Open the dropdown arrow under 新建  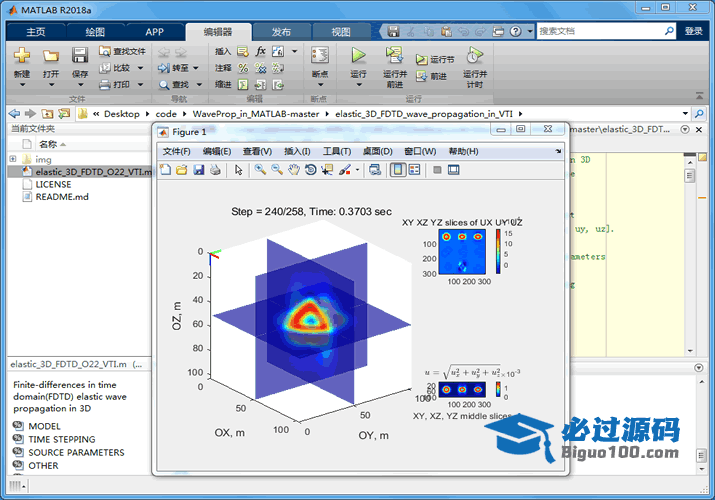[22, 85]
